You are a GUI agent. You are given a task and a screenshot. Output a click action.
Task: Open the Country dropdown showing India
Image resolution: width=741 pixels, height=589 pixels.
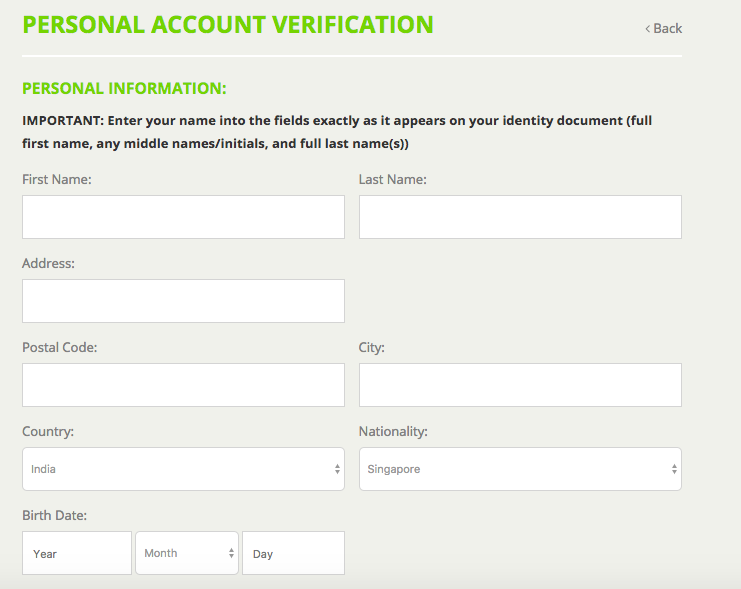click(x=183, y=469)
